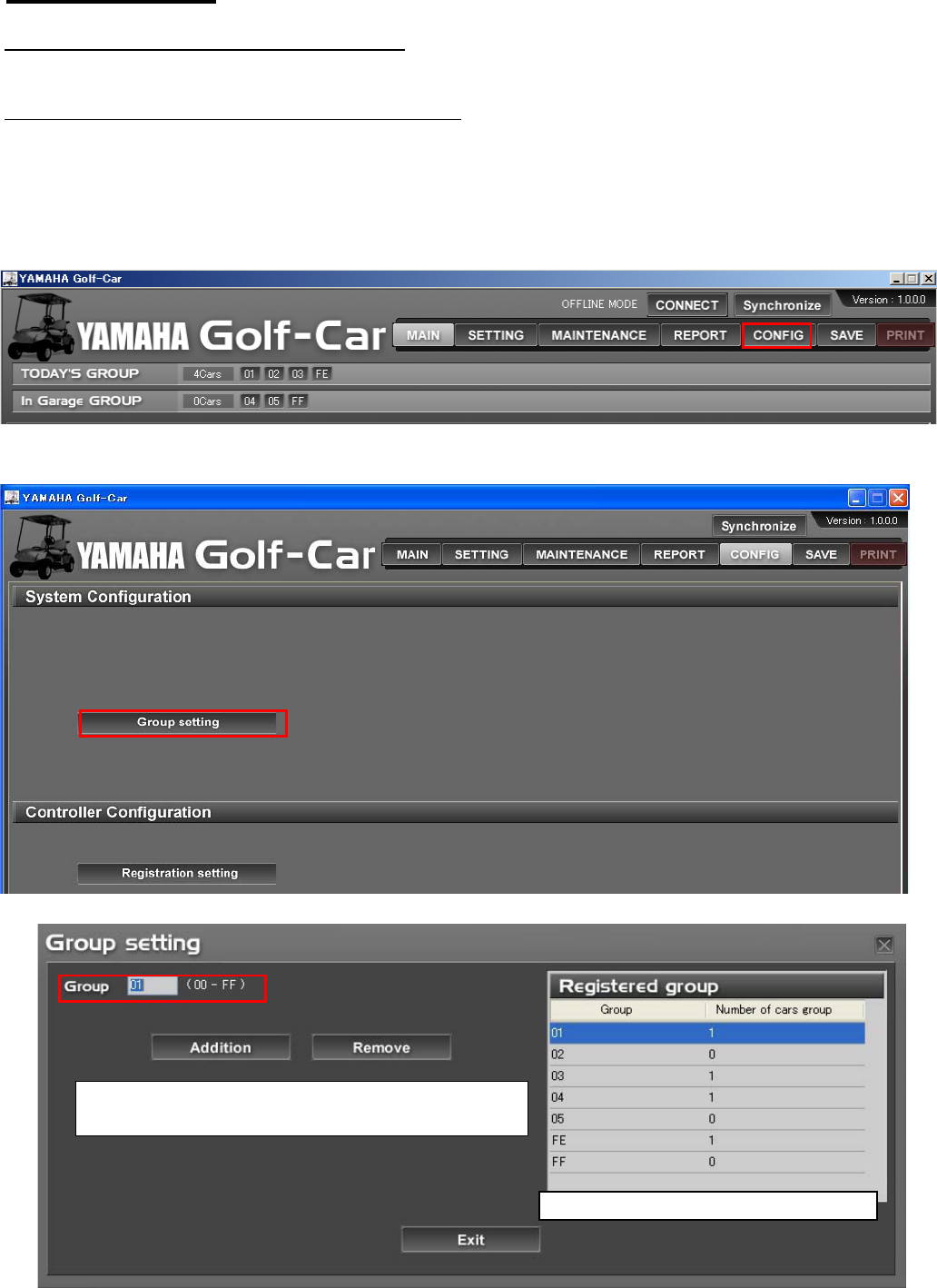Select car 03 in TODAY'S GROUP
Viewport: 937px width, 1288px height.
tap(298, 374)
